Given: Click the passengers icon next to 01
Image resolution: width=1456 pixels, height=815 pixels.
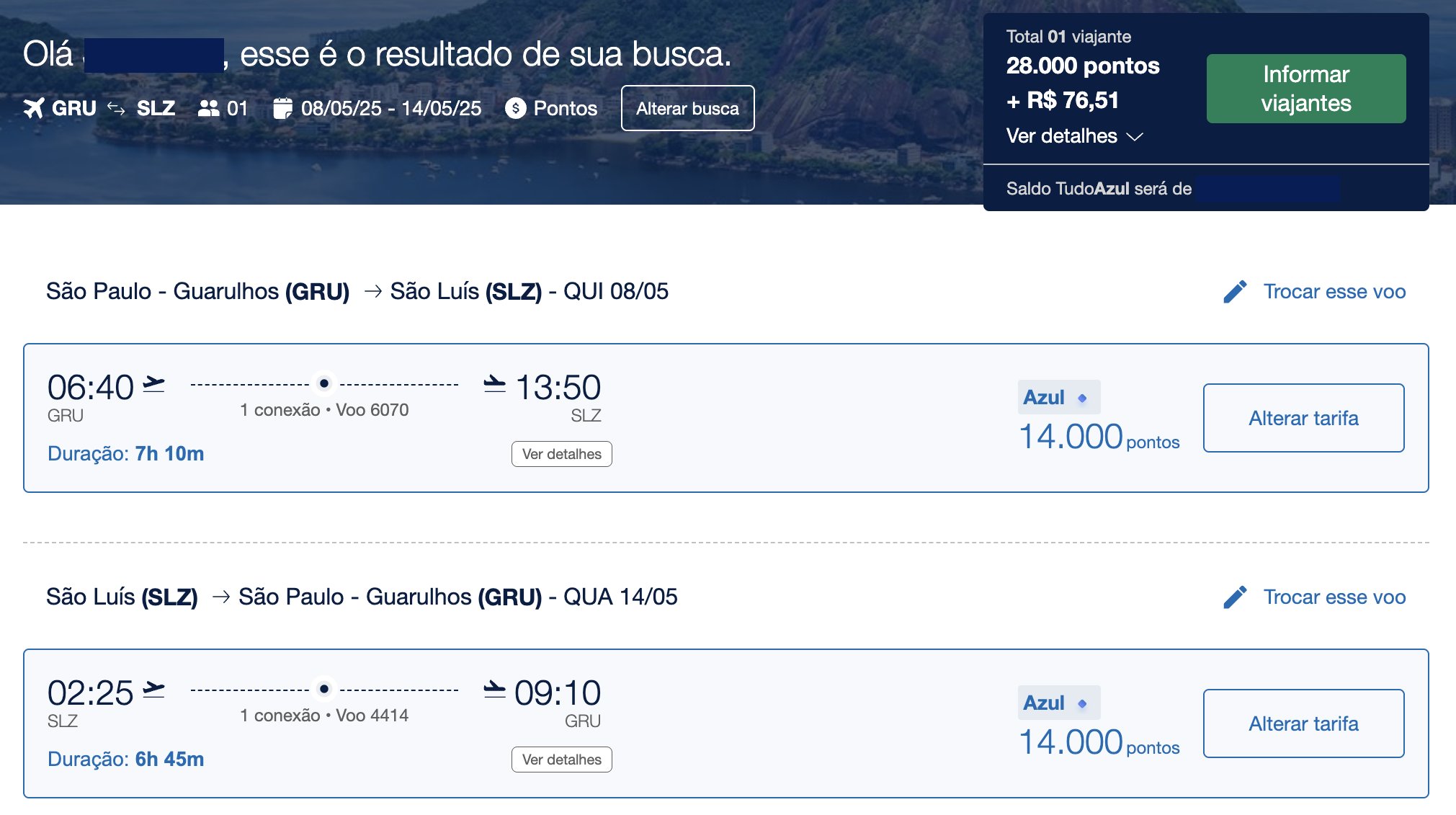Looking at the screenshot, I should coord(208,108).
